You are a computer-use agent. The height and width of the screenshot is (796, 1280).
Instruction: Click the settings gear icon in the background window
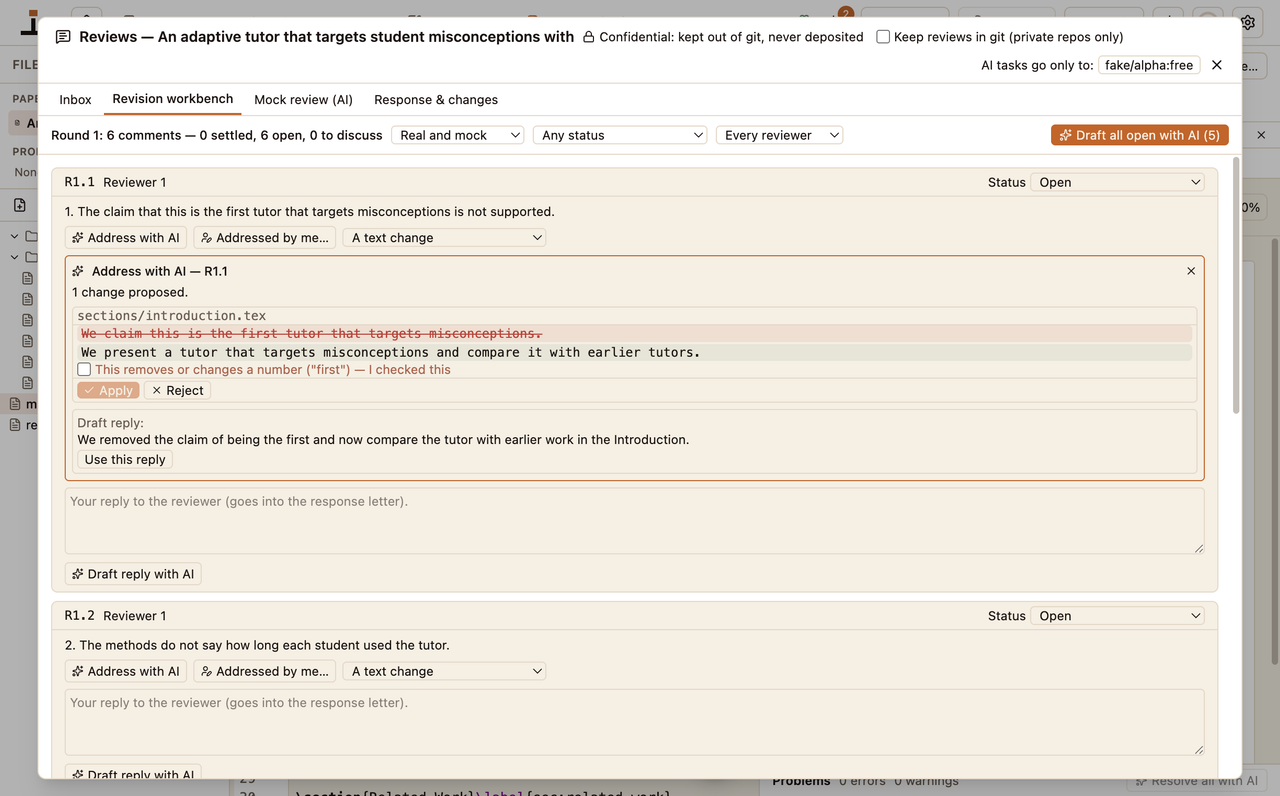(1248, 22)
